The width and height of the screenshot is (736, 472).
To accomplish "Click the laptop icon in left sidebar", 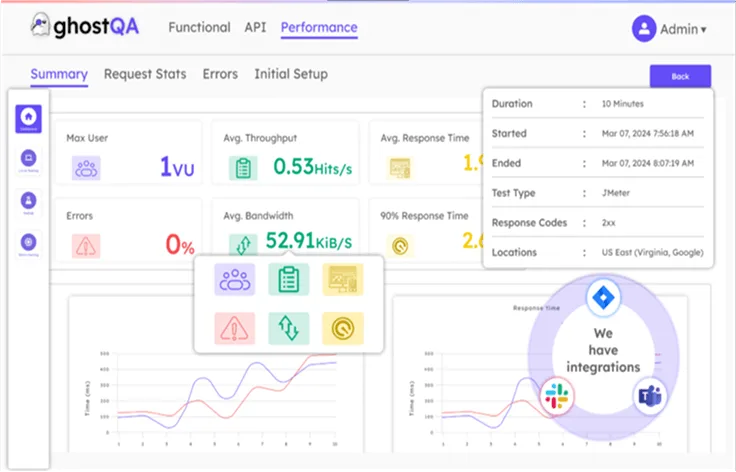I will [x=28, y=158].
